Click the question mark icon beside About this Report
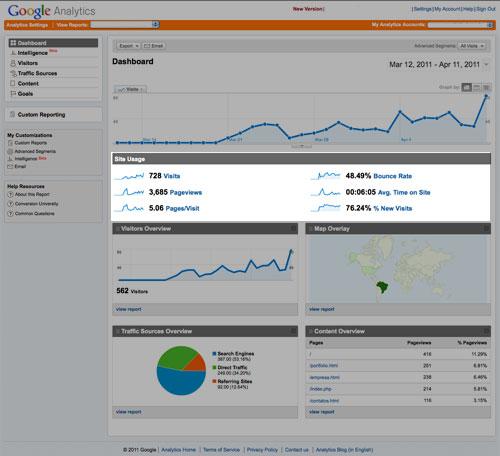Screen dimensions: 500x456 (10, 194)
